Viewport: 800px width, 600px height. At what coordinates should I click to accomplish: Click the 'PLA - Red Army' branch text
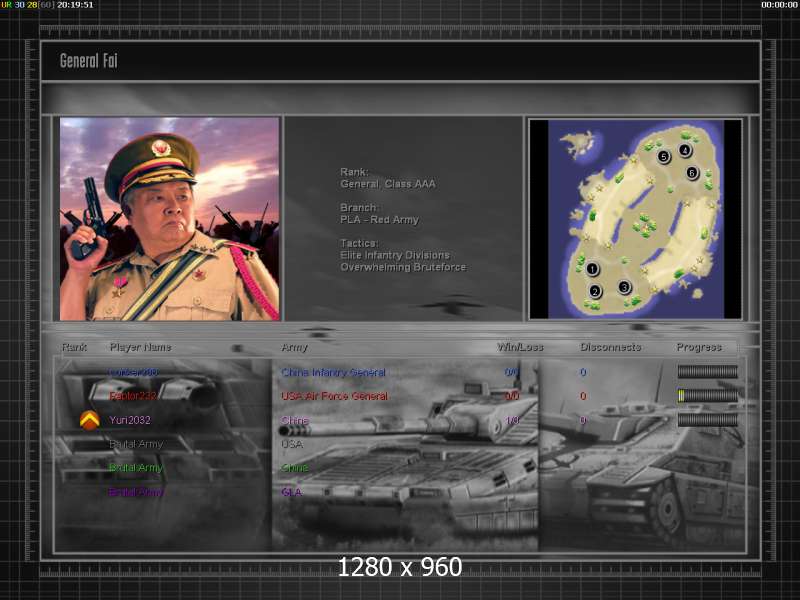(379, 219)
